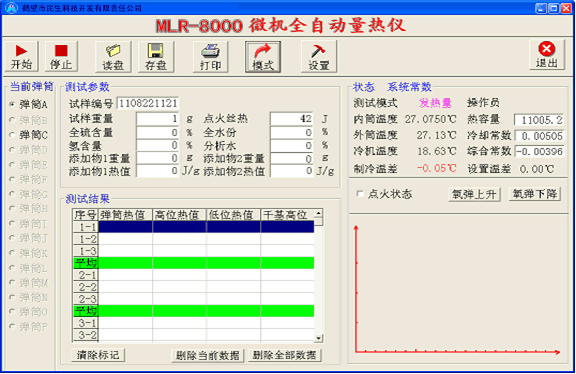576x374 pixels.
Task: Delete current data with 删除当前数据
Action: coord(208,355)
